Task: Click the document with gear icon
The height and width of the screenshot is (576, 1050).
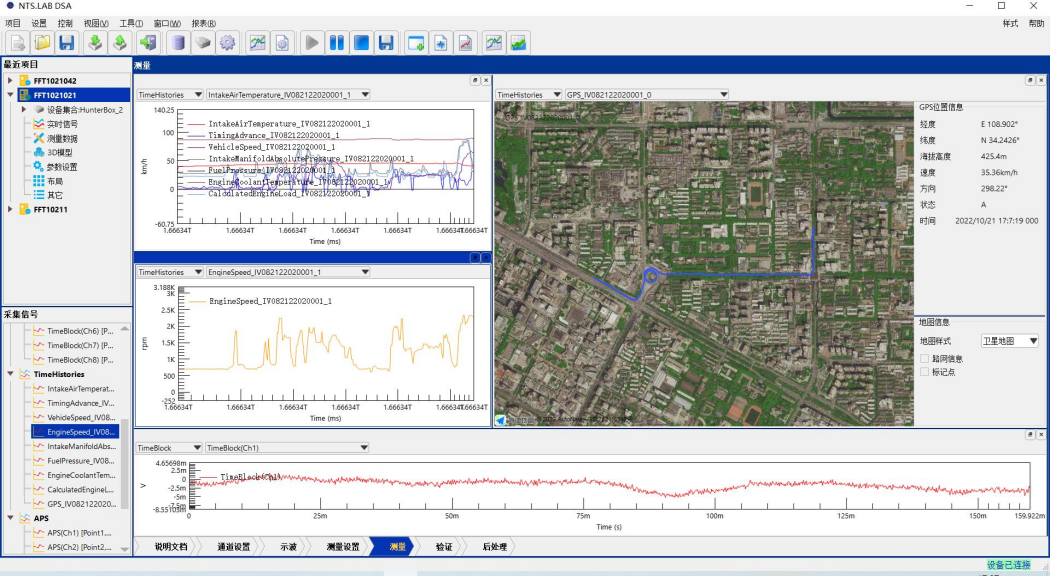Action: 282,43
